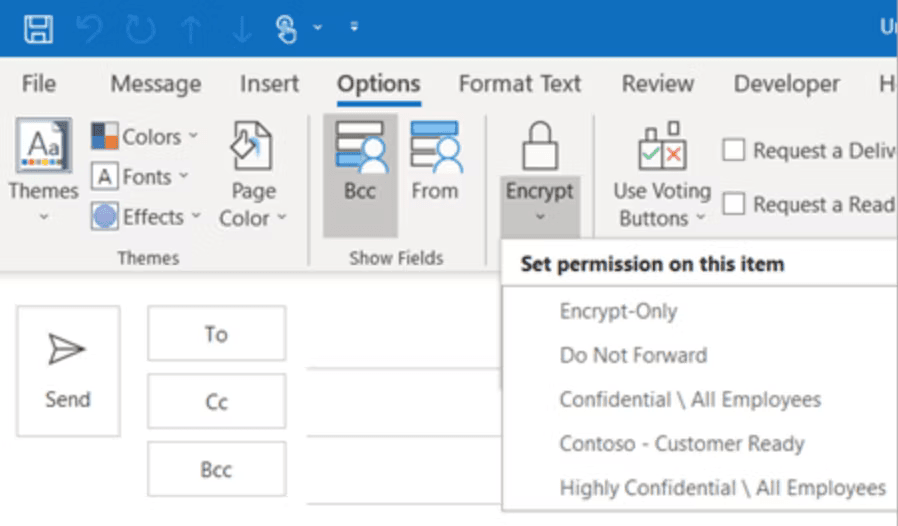The image size is (898, 526).
Task: Click the Send paper-plane button
Action: (68, 371)
